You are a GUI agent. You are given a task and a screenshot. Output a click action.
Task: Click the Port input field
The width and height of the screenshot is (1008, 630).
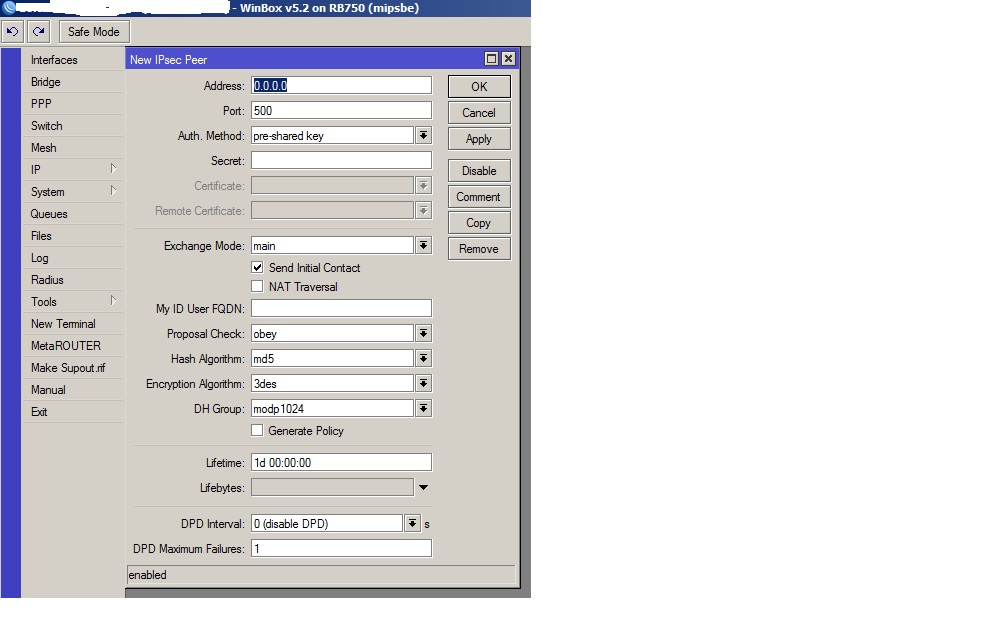[341, 111]
